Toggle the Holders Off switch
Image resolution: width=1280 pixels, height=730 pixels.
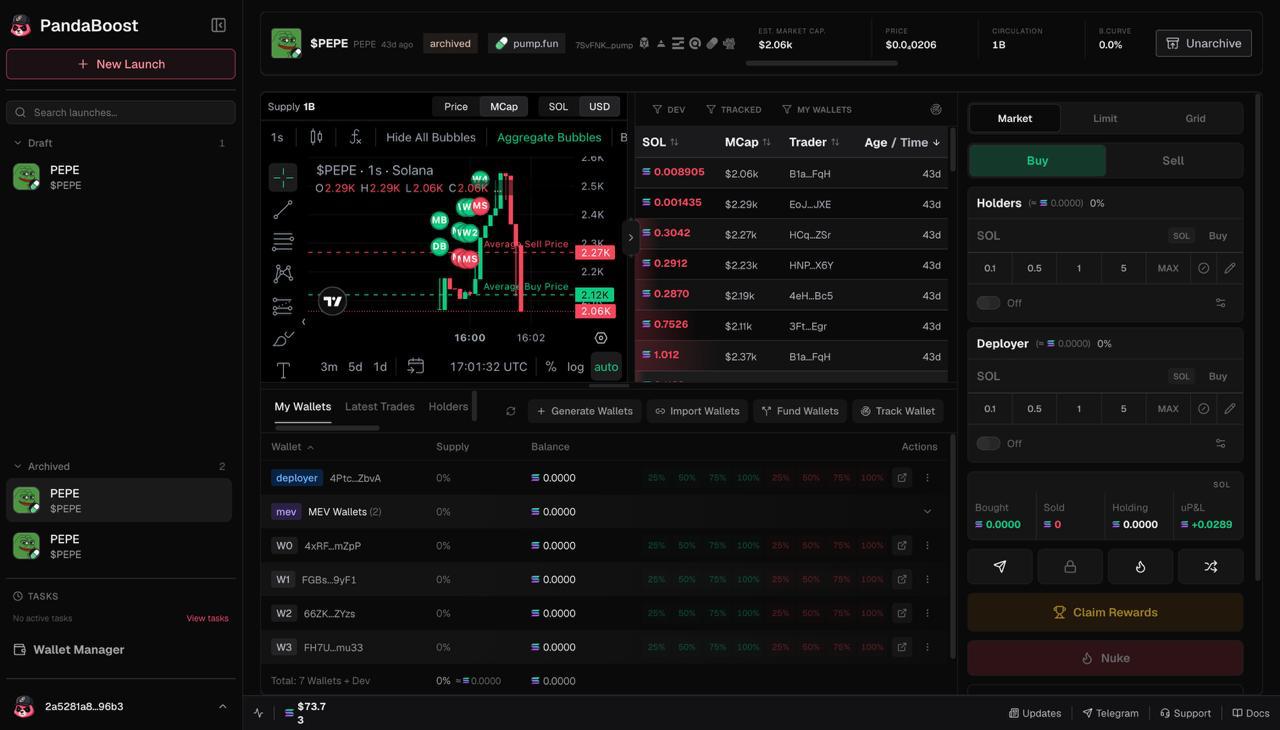click(988, 303)
